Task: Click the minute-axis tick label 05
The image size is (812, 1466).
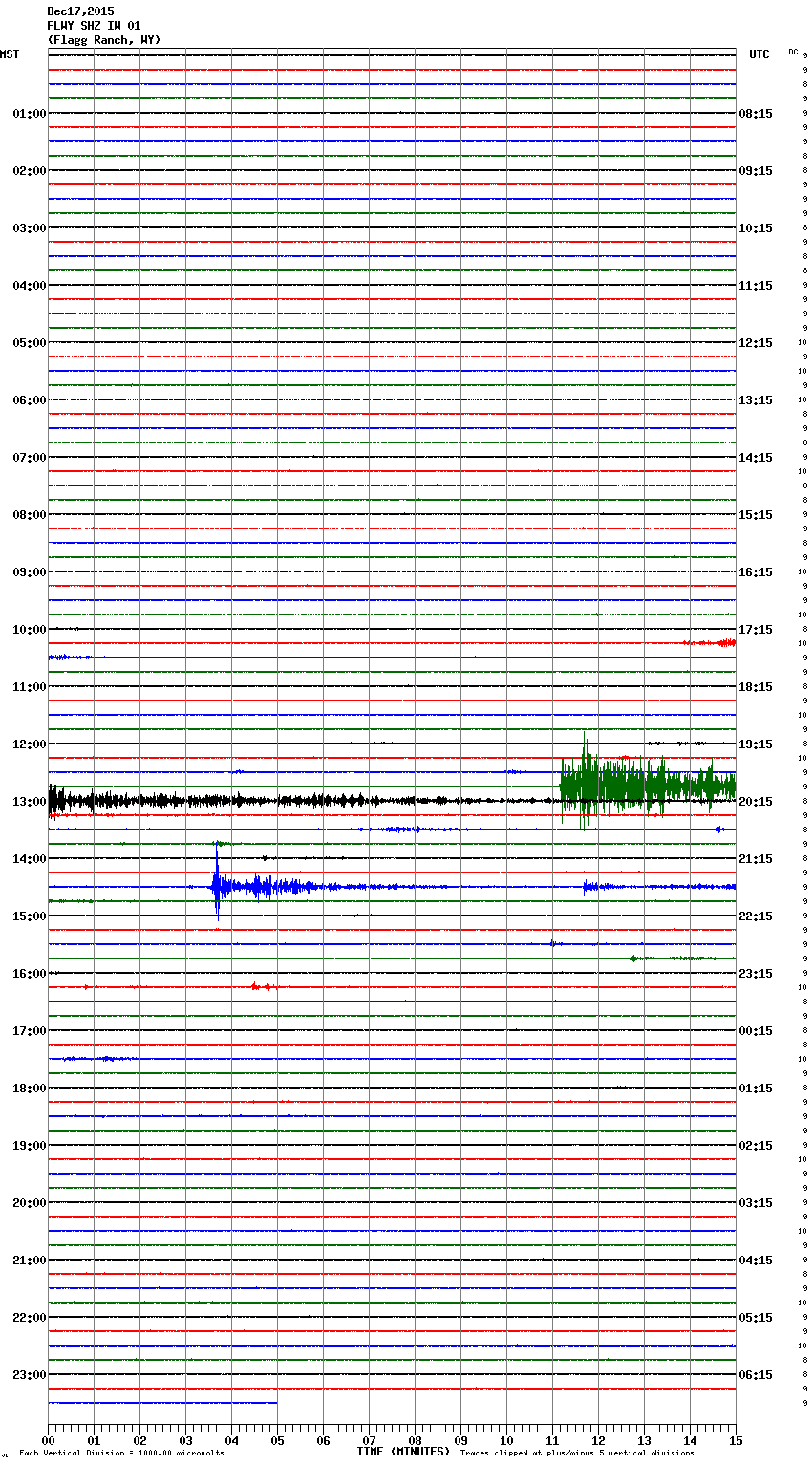Action: 277,1441
